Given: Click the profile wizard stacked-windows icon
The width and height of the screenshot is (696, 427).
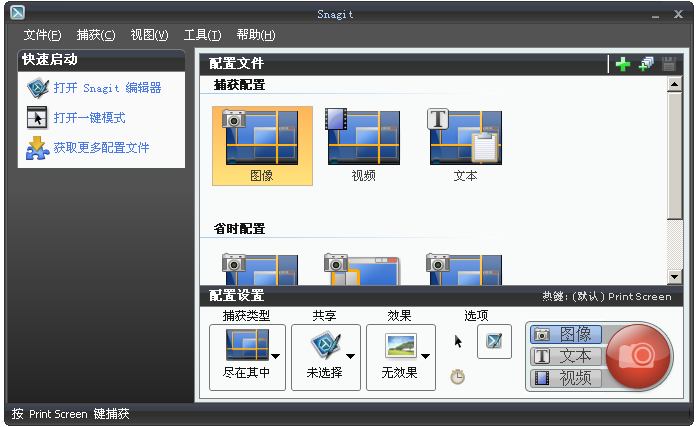Looking at the screenshot, I should [x=646, y=64].
